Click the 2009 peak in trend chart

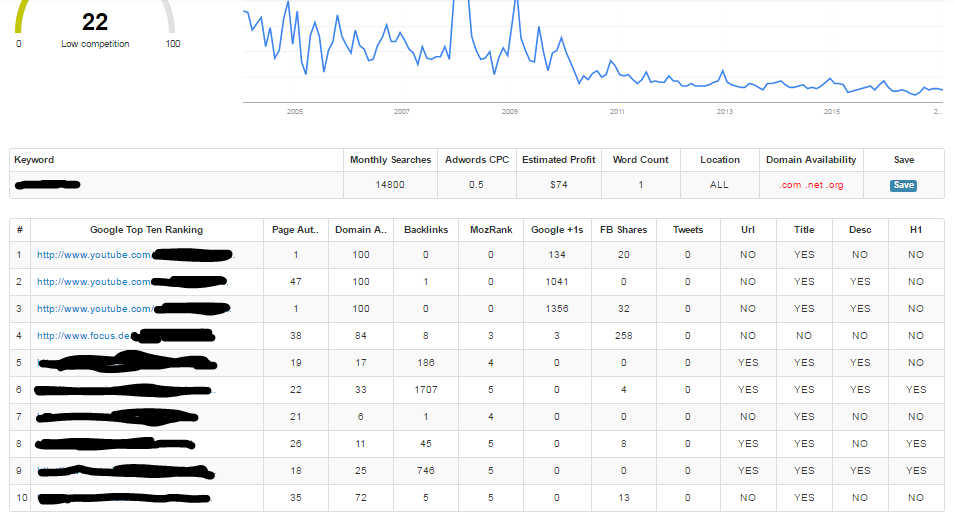tap(515, 4)
